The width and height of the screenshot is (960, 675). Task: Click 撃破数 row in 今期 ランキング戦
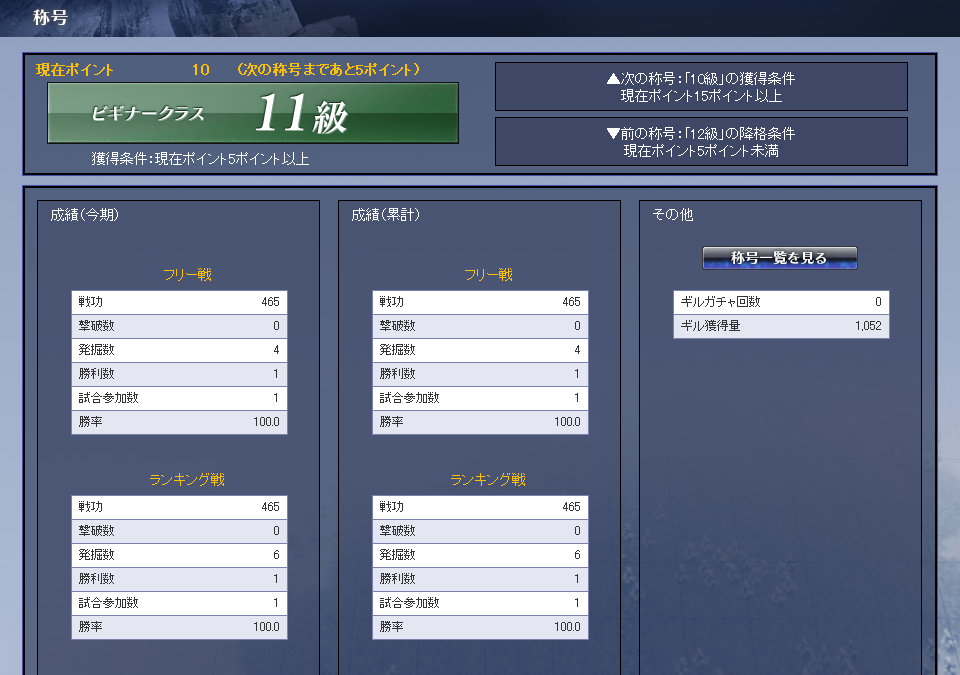pyautogui.click(x=179, y=531)
